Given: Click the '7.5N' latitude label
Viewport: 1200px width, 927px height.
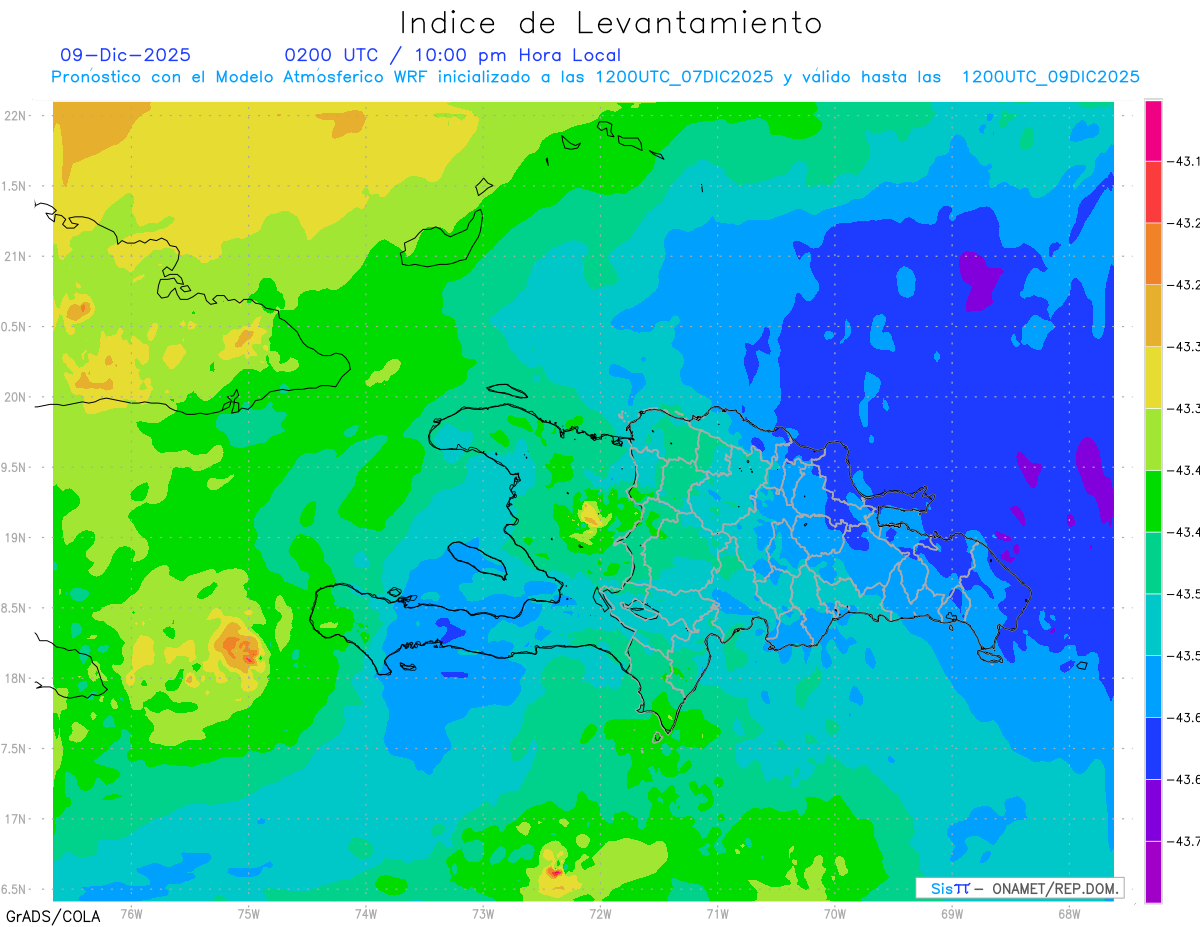Looking at the screenshot, I should [x=15, y=749].
